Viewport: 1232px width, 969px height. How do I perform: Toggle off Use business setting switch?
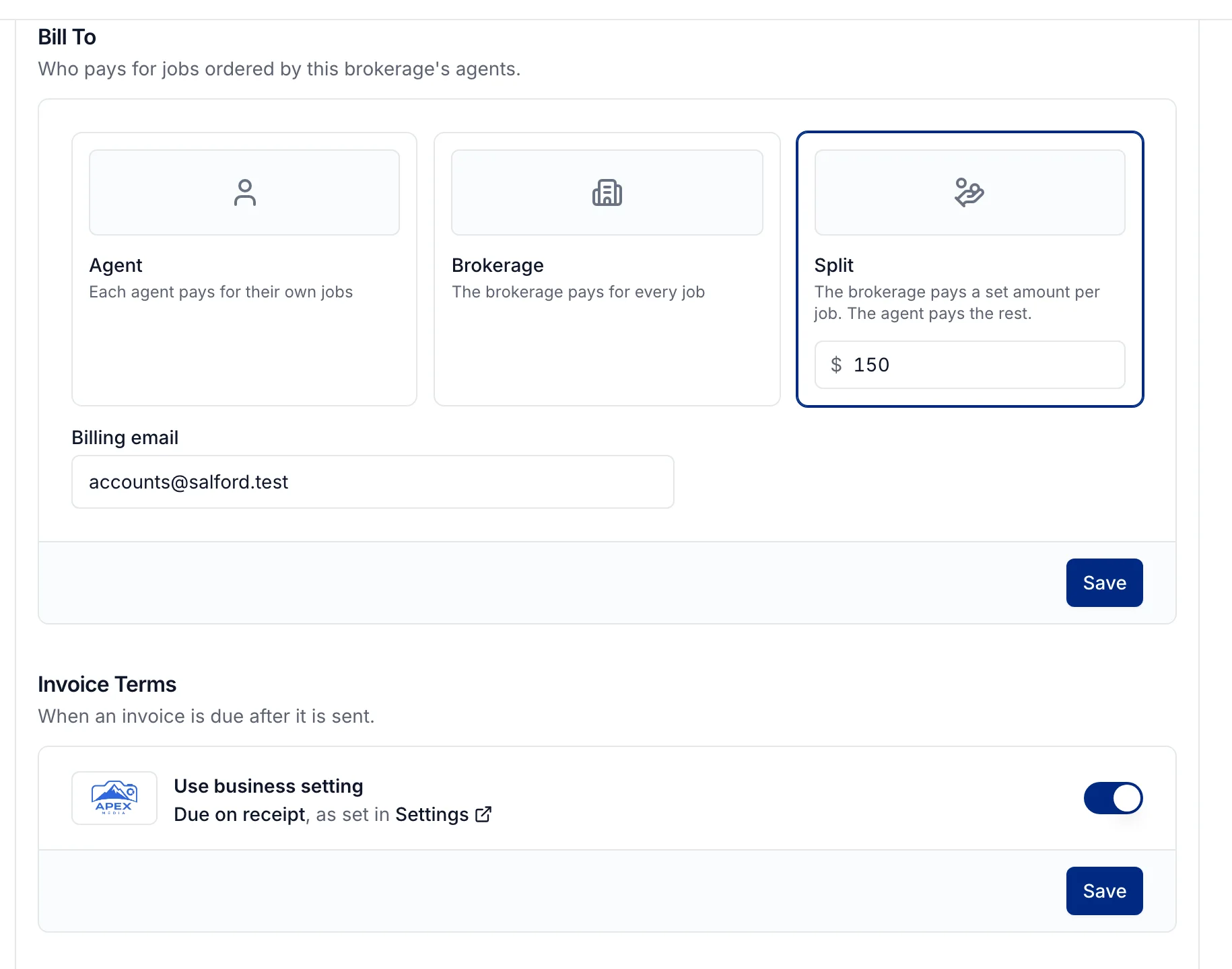1113,798
